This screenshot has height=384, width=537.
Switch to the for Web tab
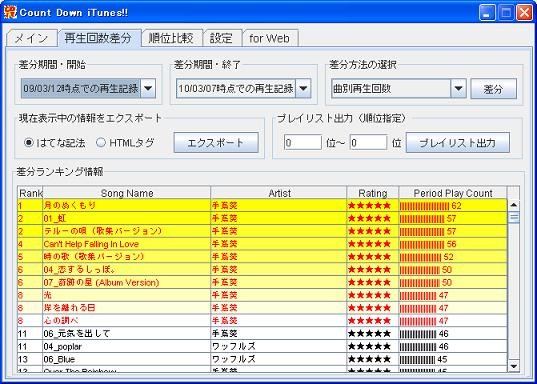tap(270, 38)
